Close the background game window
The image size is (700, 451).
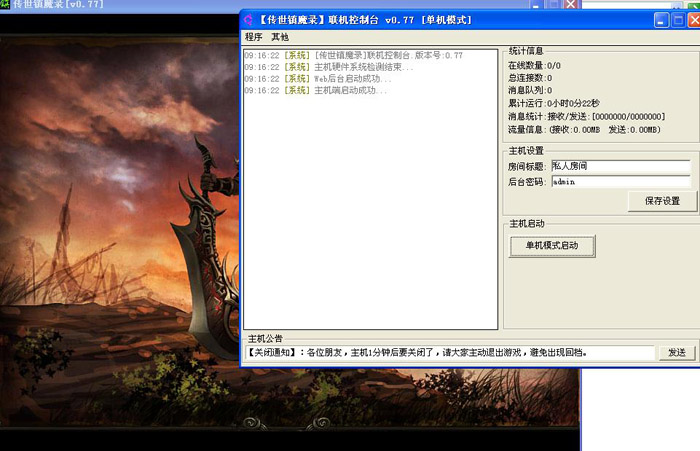coord(570,4)
